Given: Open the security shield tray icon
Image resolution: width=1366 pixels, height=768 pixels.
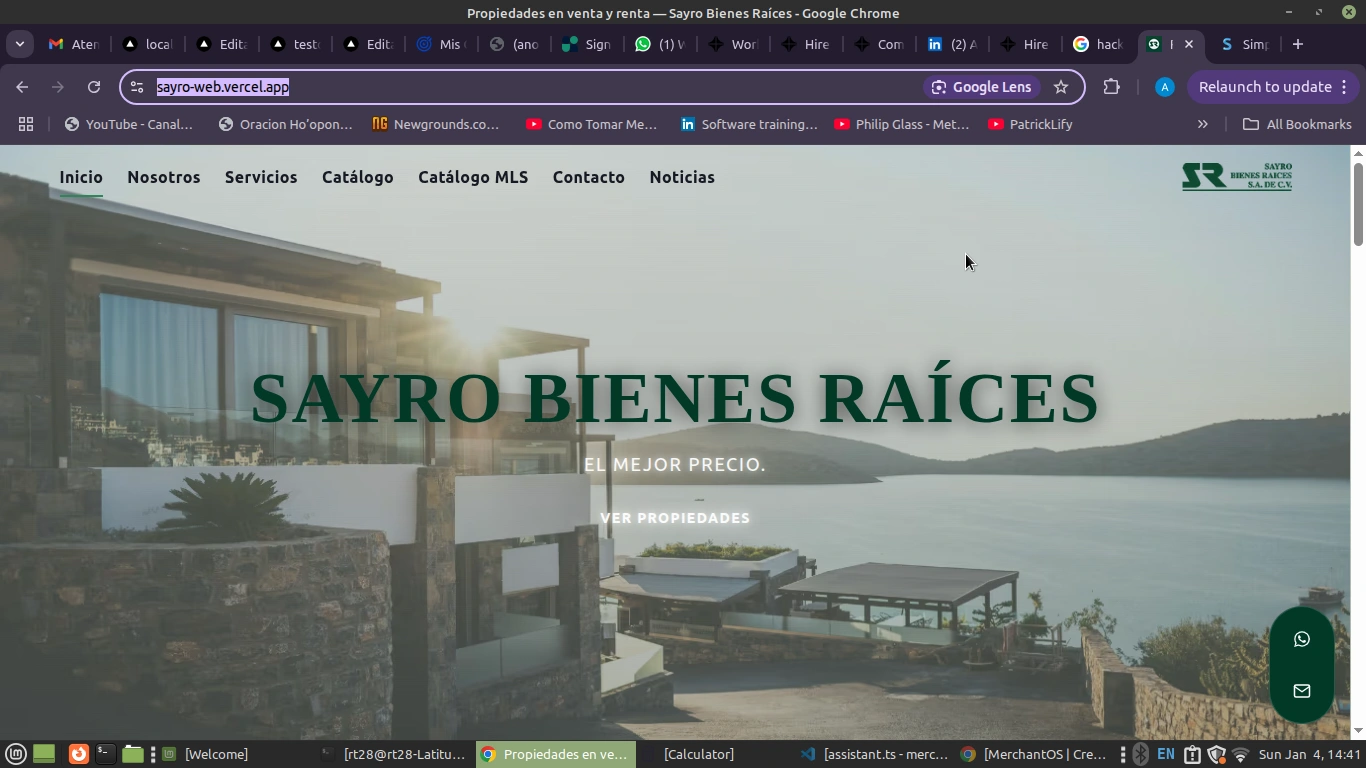Looking at the screenshot, I should (1216, 754).
